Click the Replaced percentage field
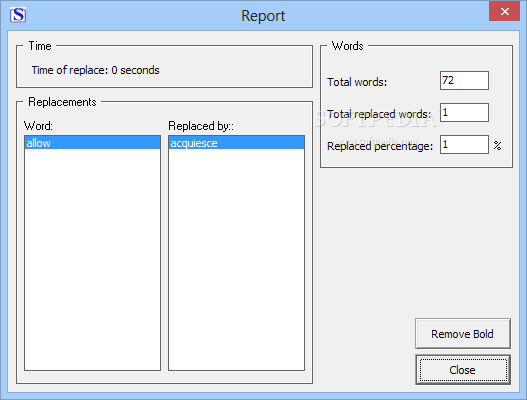The image size is (527, 400). tap(464, 145)
